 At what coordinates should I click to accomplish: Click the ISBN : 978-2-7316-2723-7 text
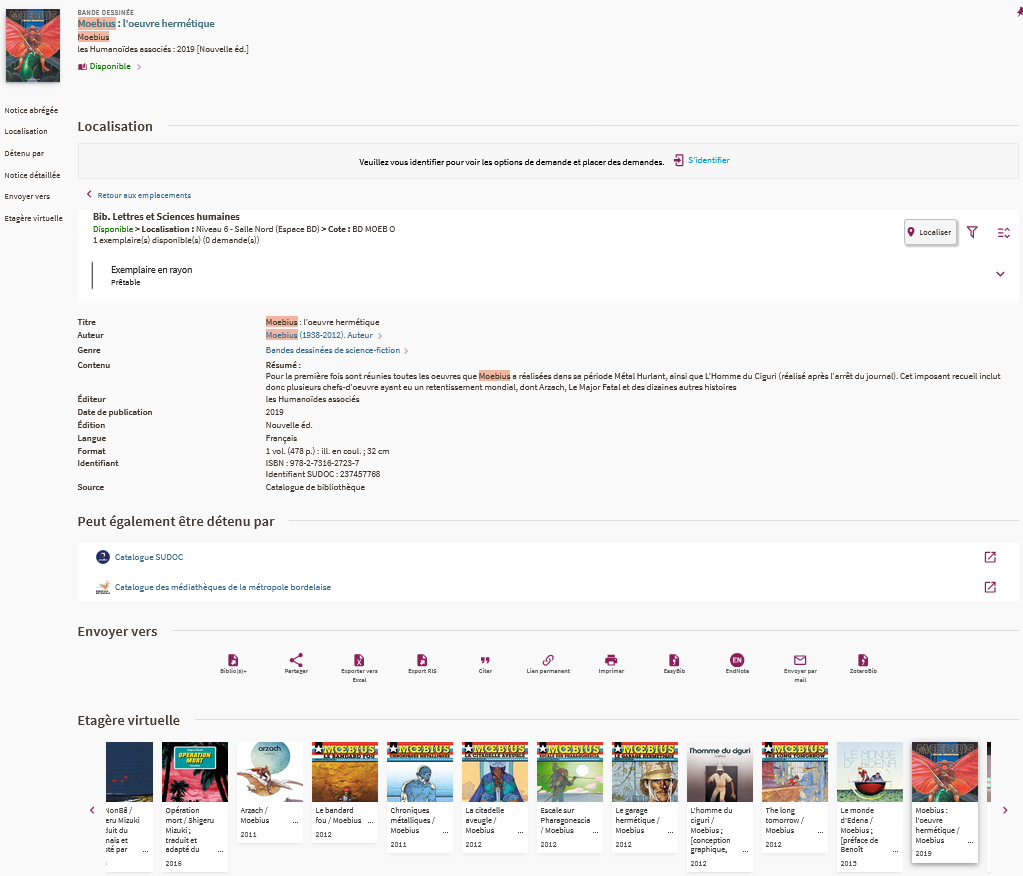[x=312, y=463]
